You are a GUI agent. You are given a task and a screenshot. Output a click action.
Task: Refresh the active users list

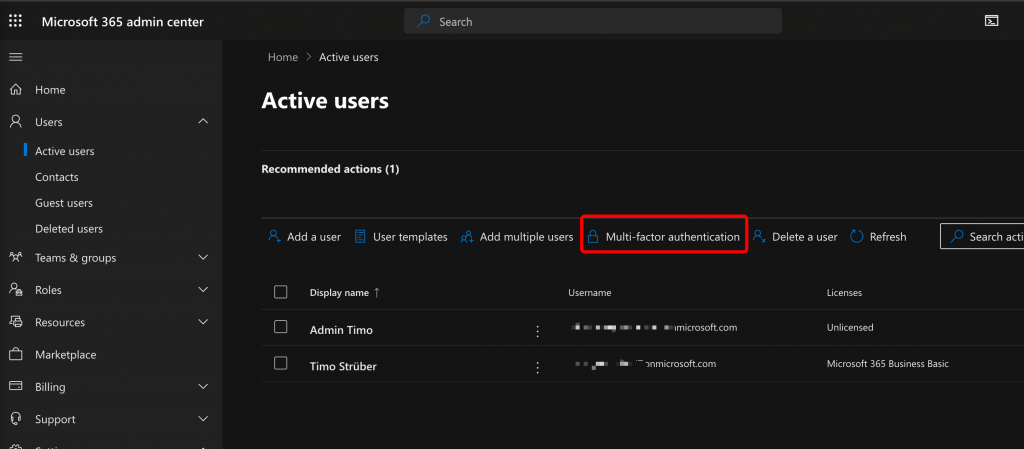pos(878,237)
